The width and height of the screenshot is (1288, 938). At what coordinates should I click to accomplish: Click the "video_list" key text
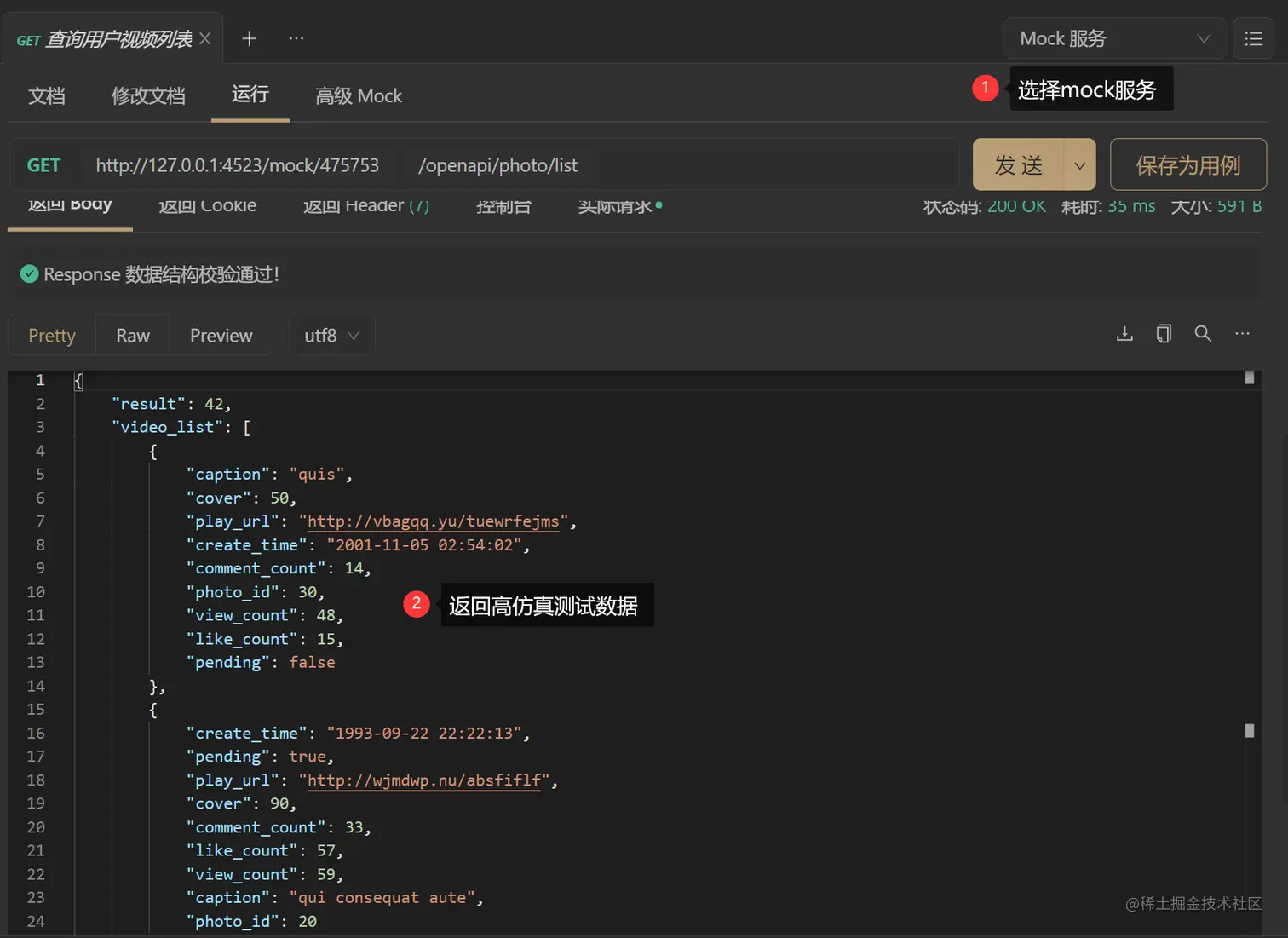click(x=167, y=427)
